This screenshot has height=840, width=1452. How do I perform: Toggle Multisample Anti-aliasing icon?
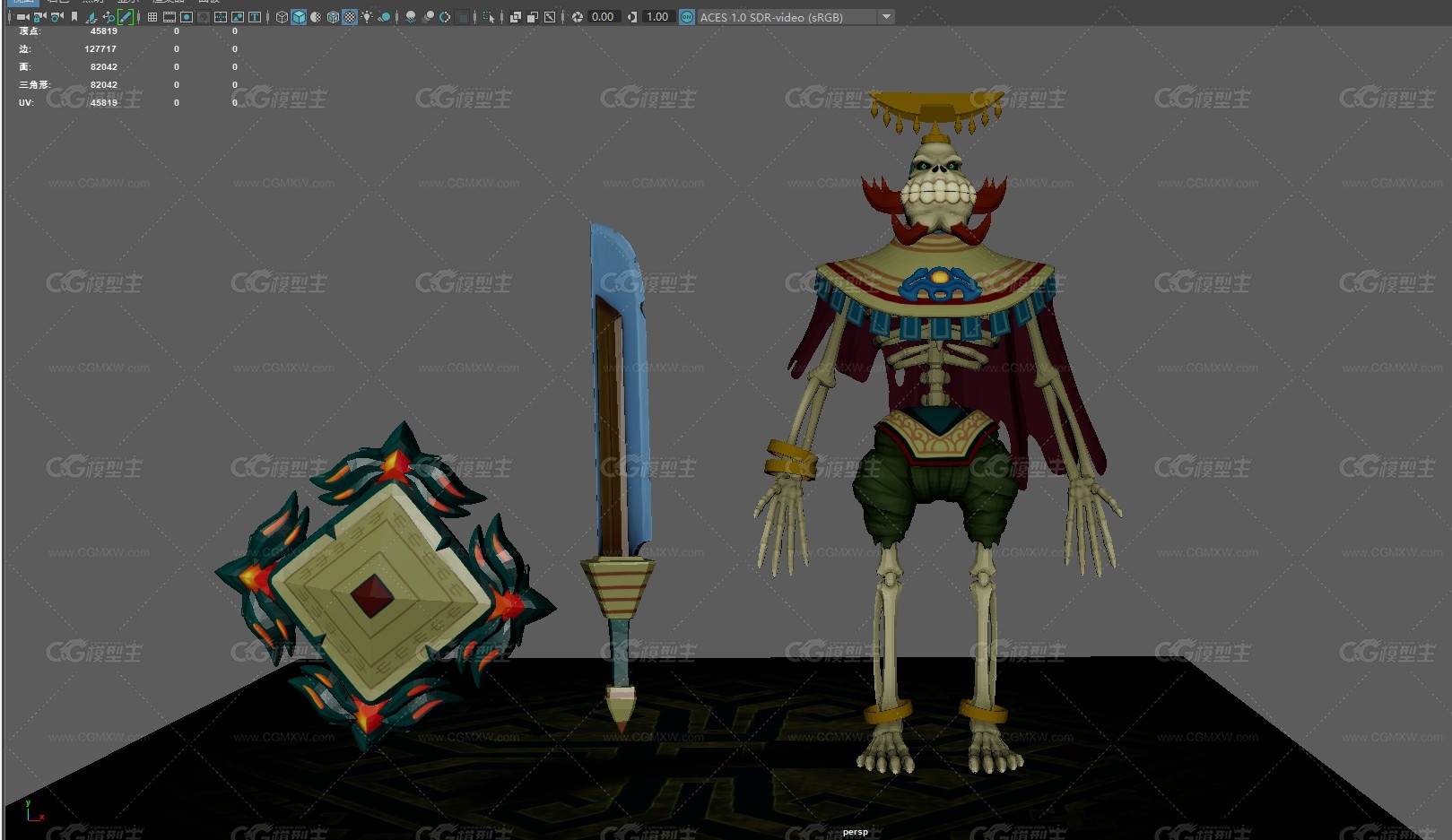pyautogui.click(x=445, y=17)
